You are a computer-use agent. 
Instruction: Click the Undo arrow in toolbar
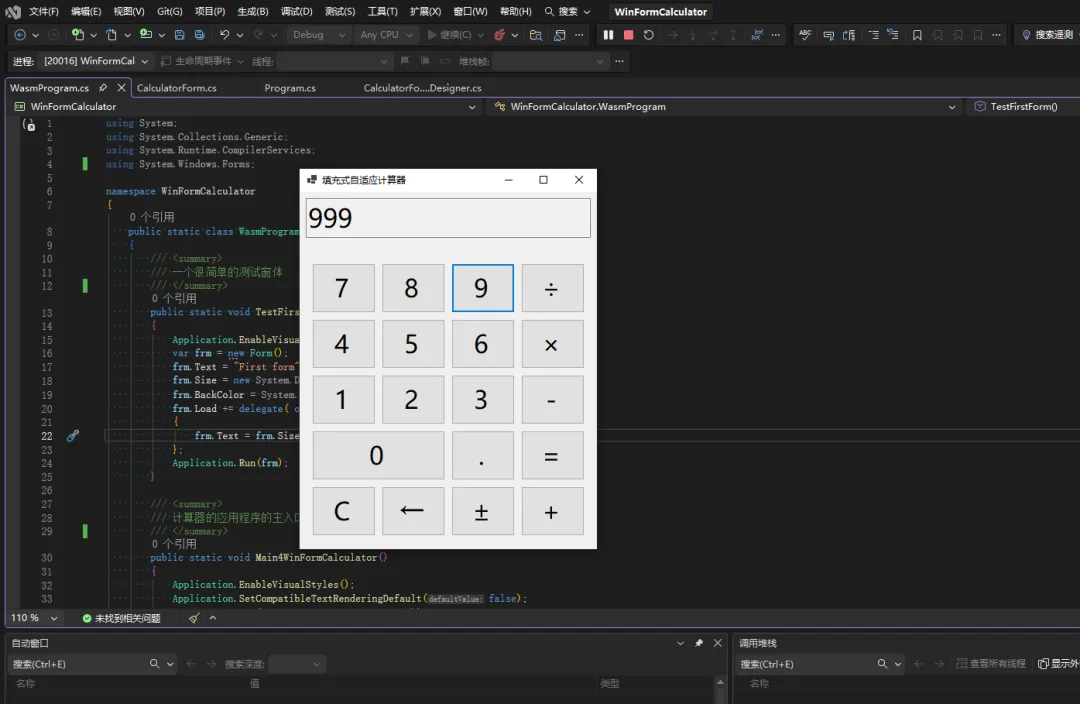coord(225,35)
